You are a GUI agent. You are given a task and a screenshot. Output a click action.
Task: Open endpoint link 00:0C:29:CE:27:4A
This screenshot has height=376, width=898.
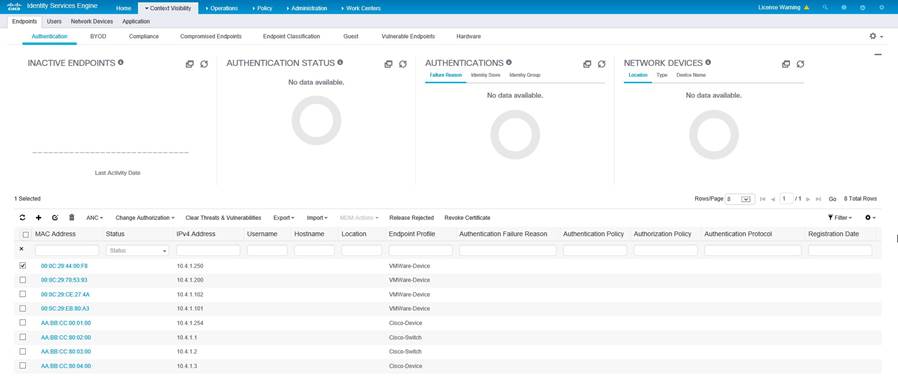click(x=65, y=295)
